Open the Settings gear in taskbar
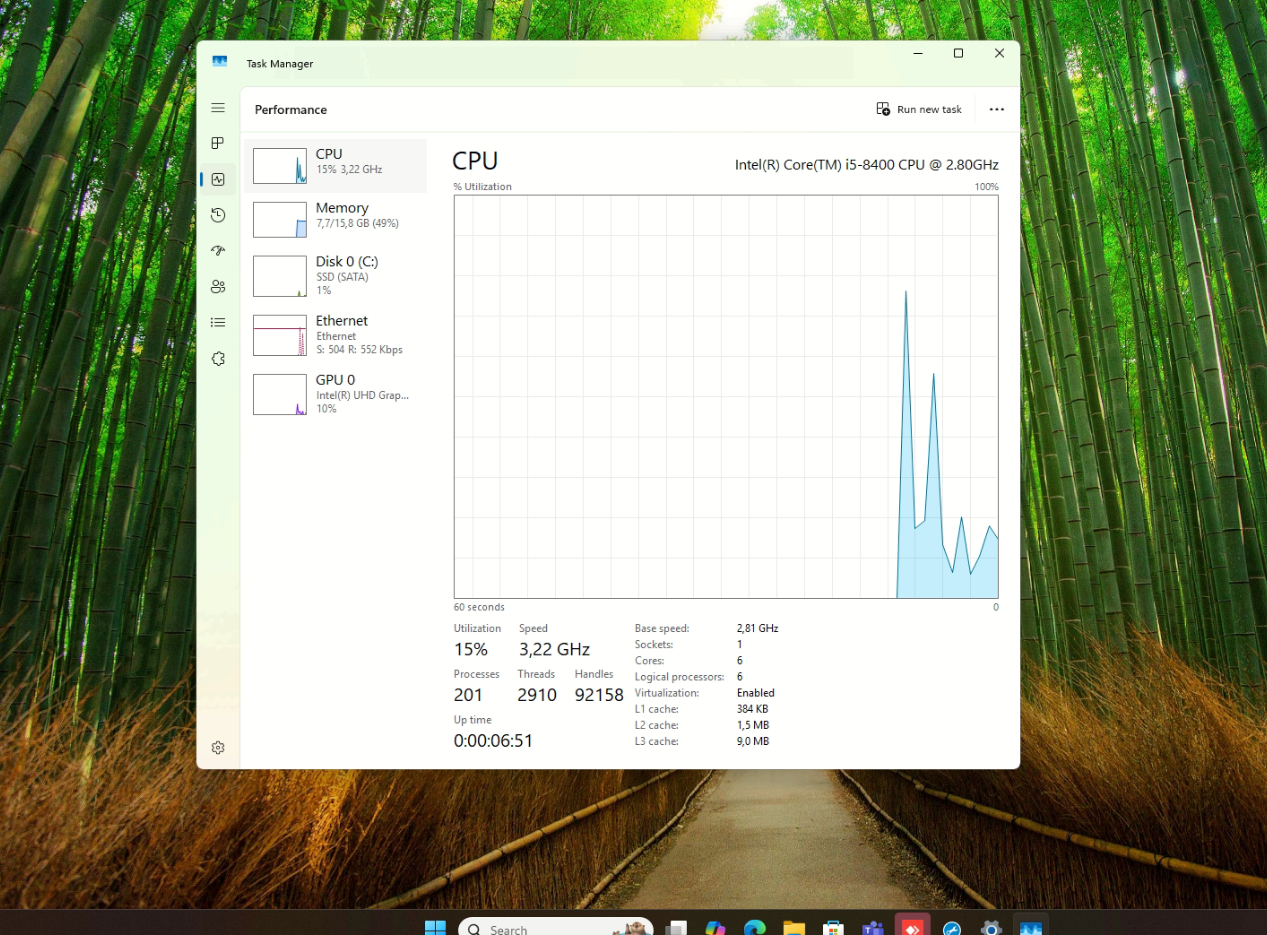 point(991,928)
